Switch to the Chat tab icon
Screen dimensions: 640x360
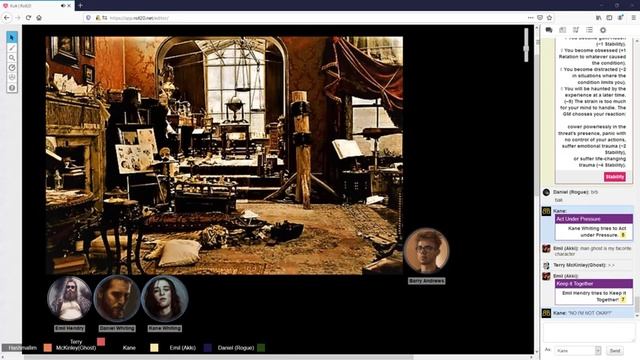[x=549, y=30]
